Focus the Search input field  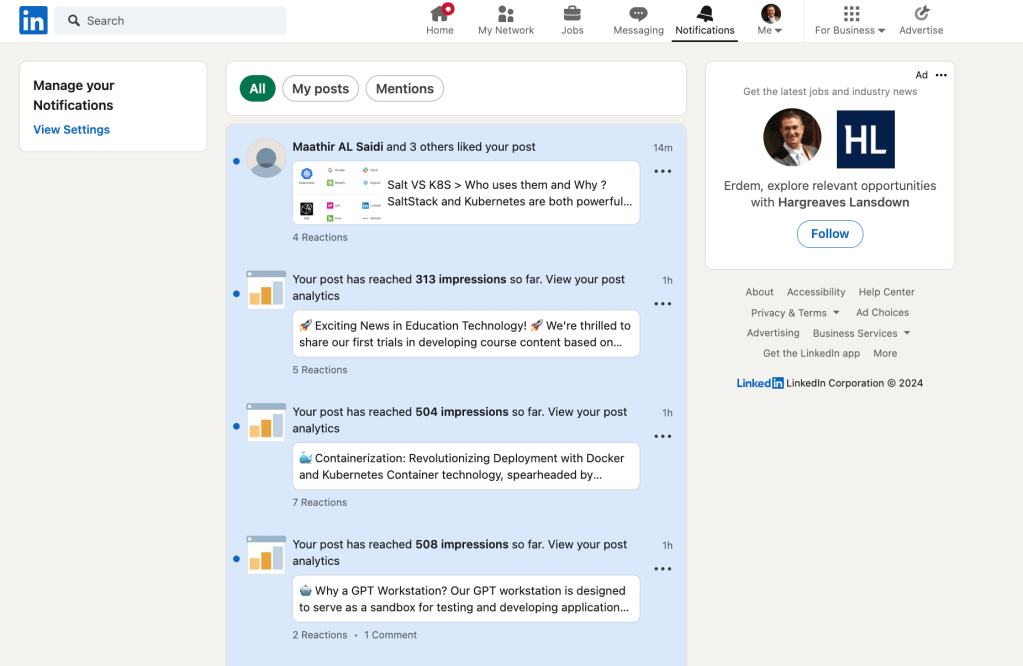point(170,21)
